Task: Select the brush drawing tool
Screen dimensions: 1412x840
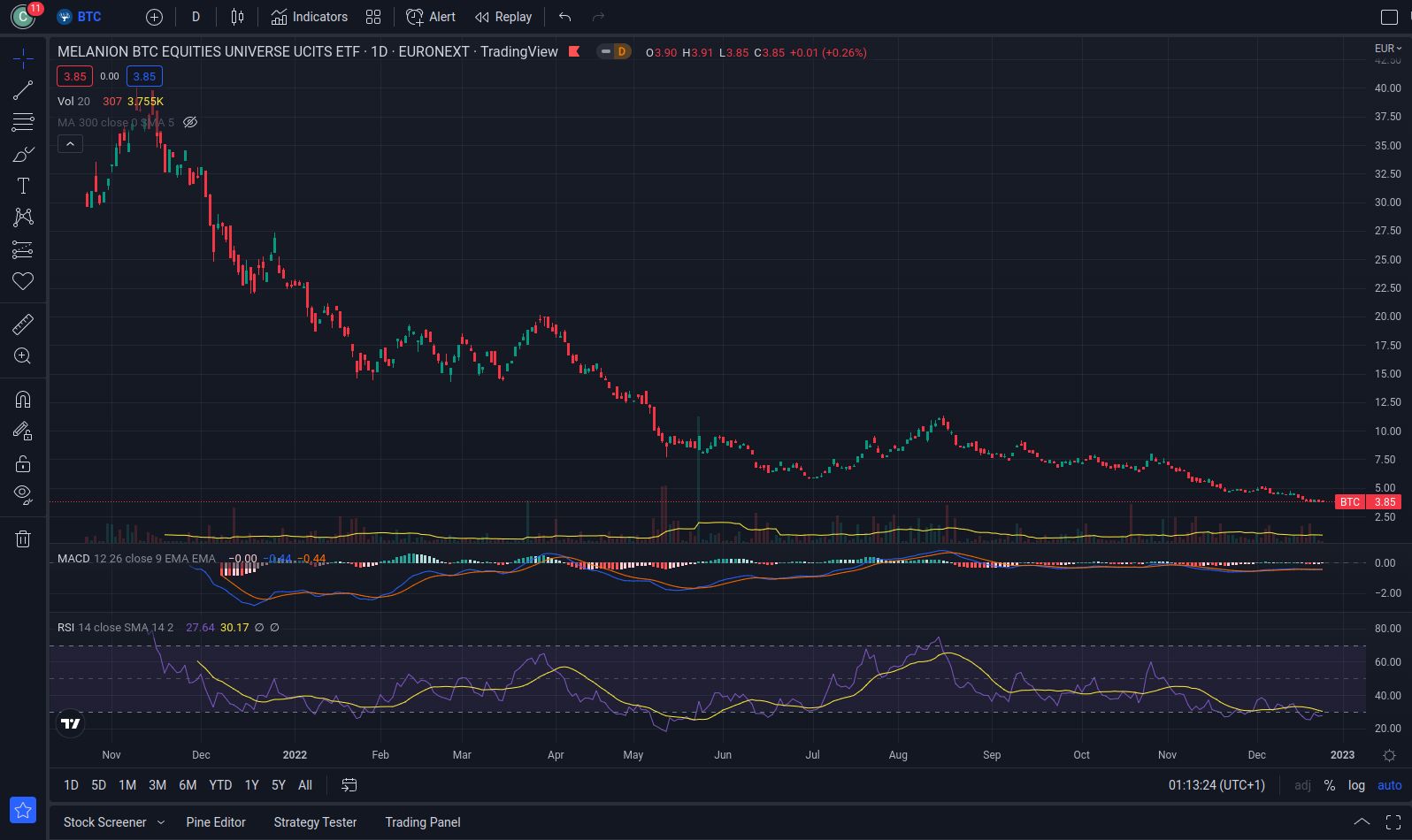Action: click(x=23, y=154)
